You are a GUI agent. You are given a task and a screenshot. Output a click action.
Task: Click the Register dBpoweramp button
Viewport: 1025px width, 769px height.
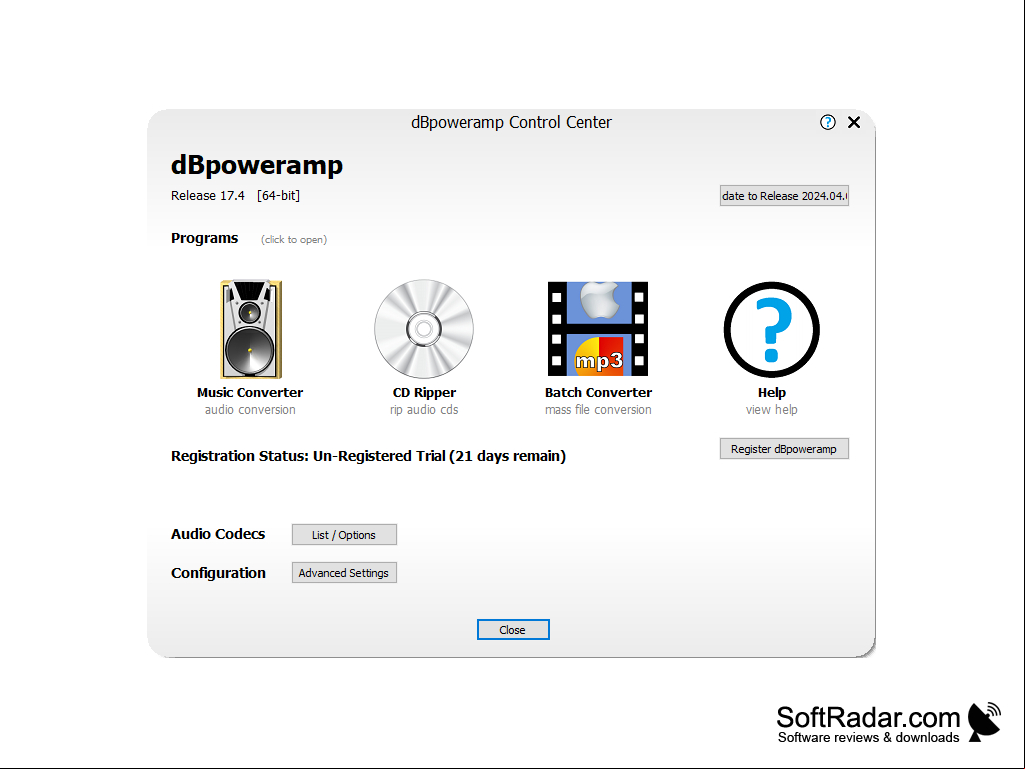point(784,449)
